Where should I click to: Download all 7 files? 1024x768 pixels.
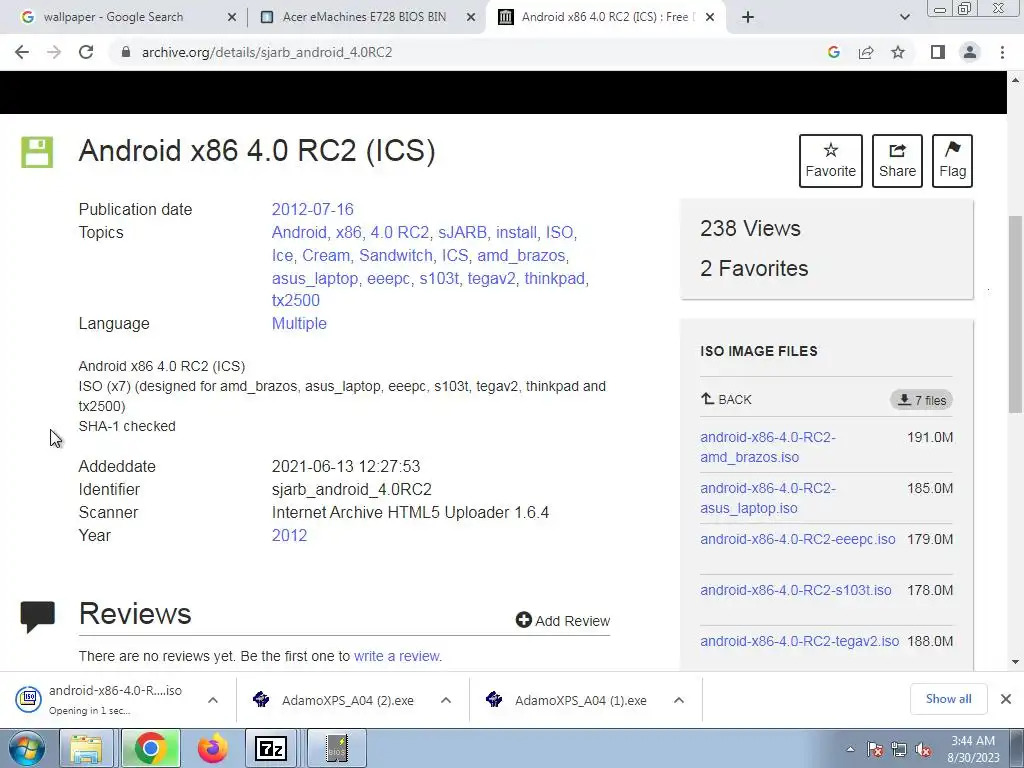click(921, 400)
